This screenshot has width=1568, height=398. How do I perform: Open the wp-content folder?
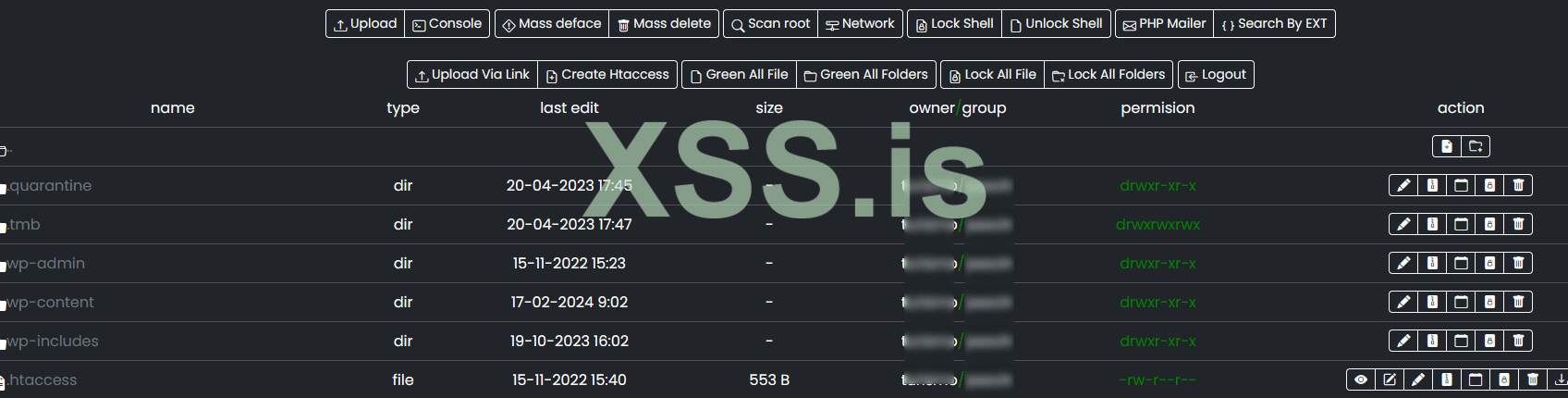pyautogui.click(x=50, y=303)
